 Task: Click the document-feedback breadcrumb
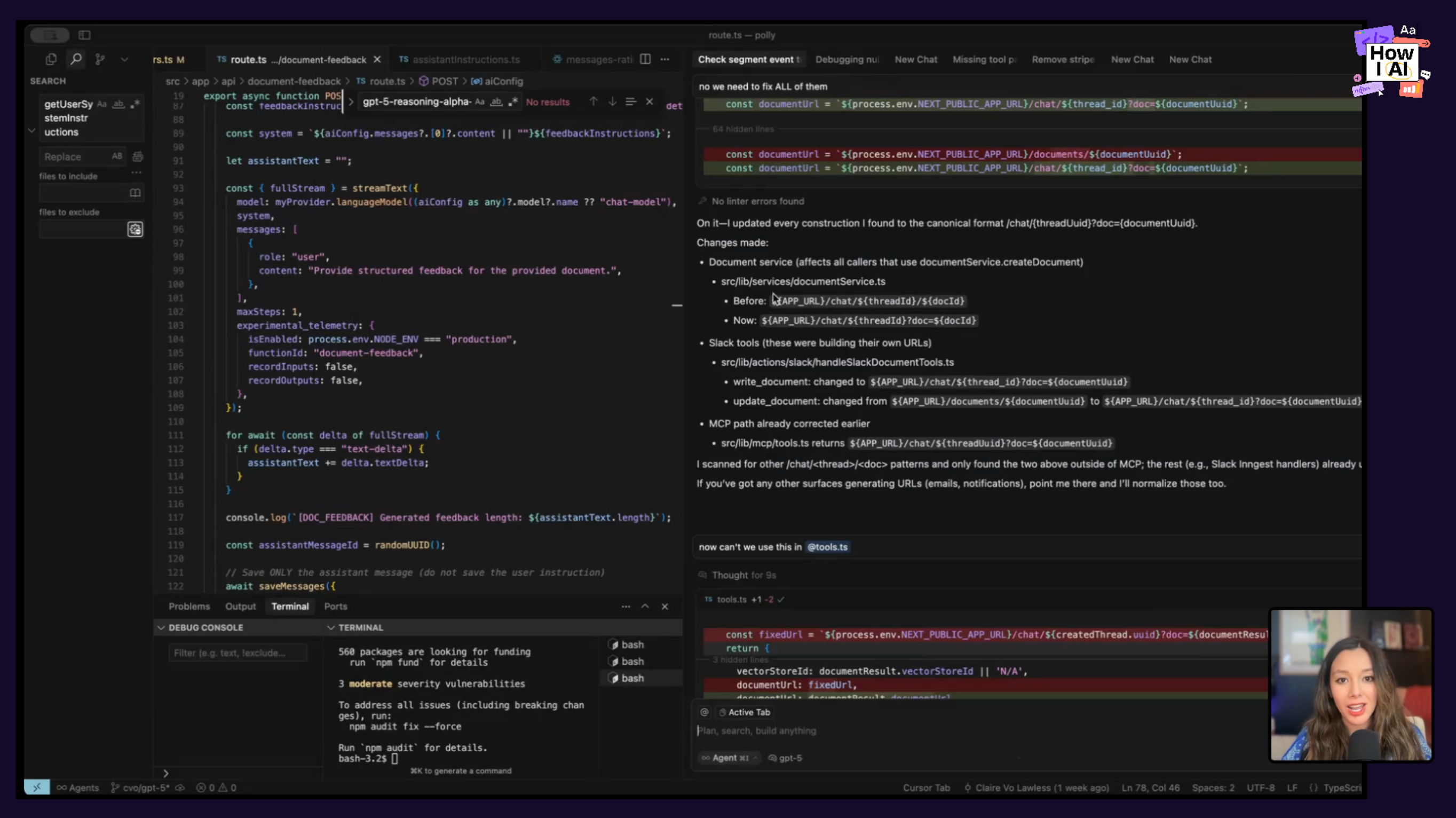pyautogui.click(x=294, y=81)
